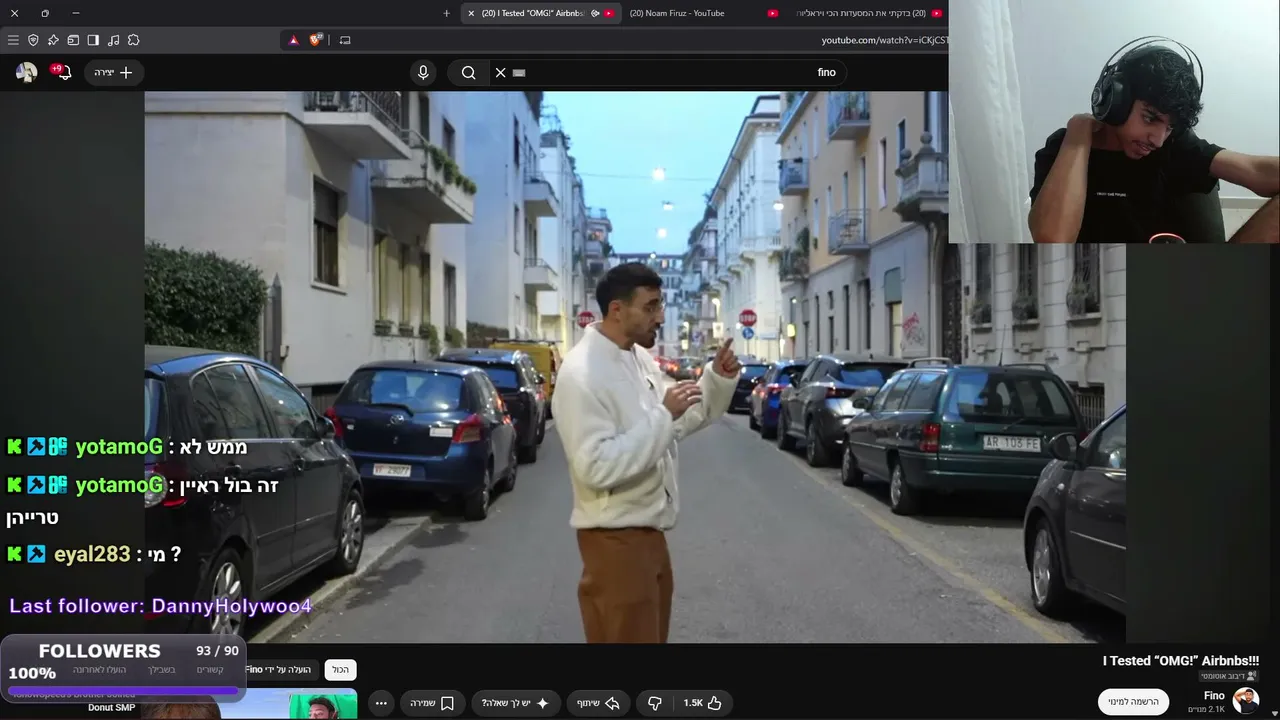Screen dimensions: 1280x720
Task: Select the first white filter chip beside the Fino chip
Action: (x=340, y=670)
